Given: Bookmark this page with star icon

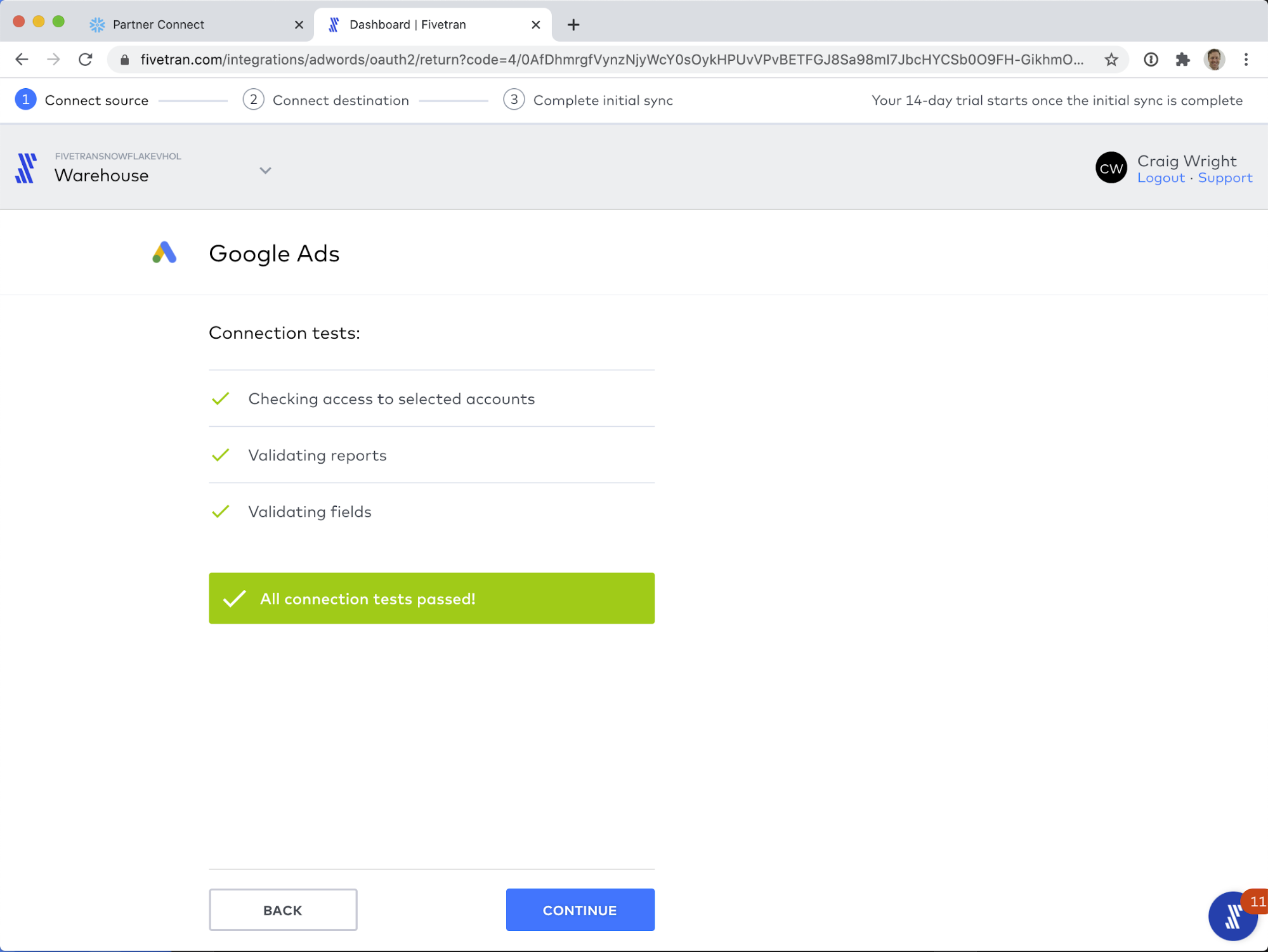Looking at the screenshot, I should 1111,60.
